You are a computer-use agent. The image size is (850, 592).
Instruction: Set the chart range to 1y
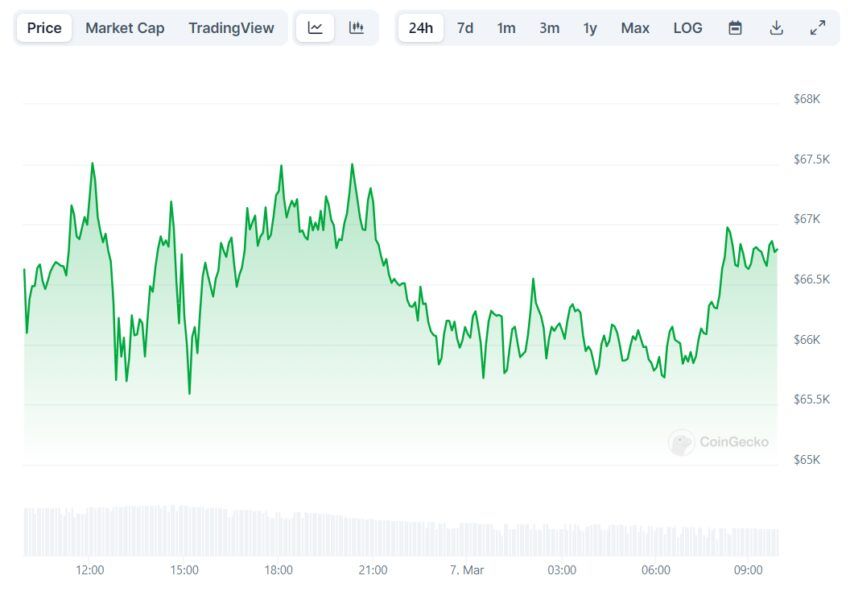590,28
